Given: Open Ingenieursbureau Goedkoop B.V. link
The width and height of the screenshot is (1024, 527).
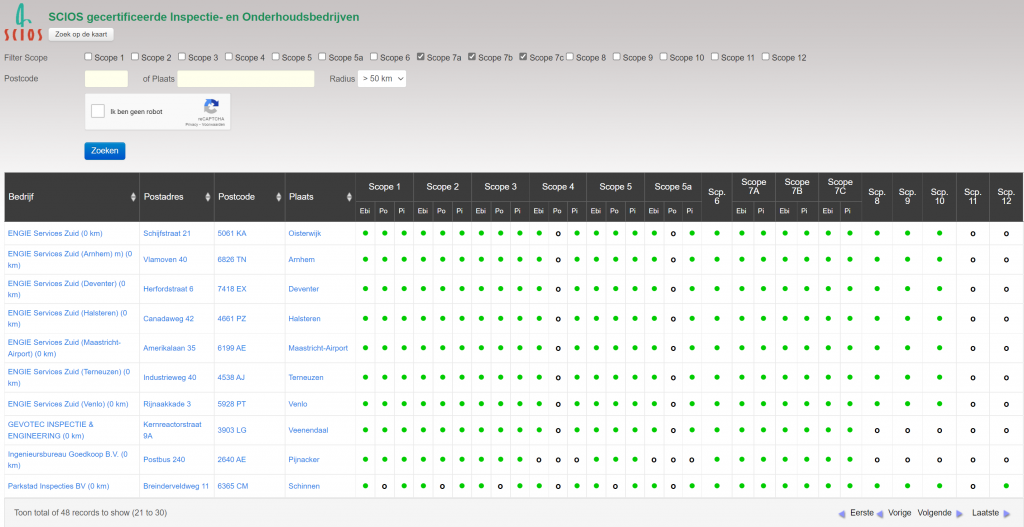Looking at the screenshot, I should 68,459.
